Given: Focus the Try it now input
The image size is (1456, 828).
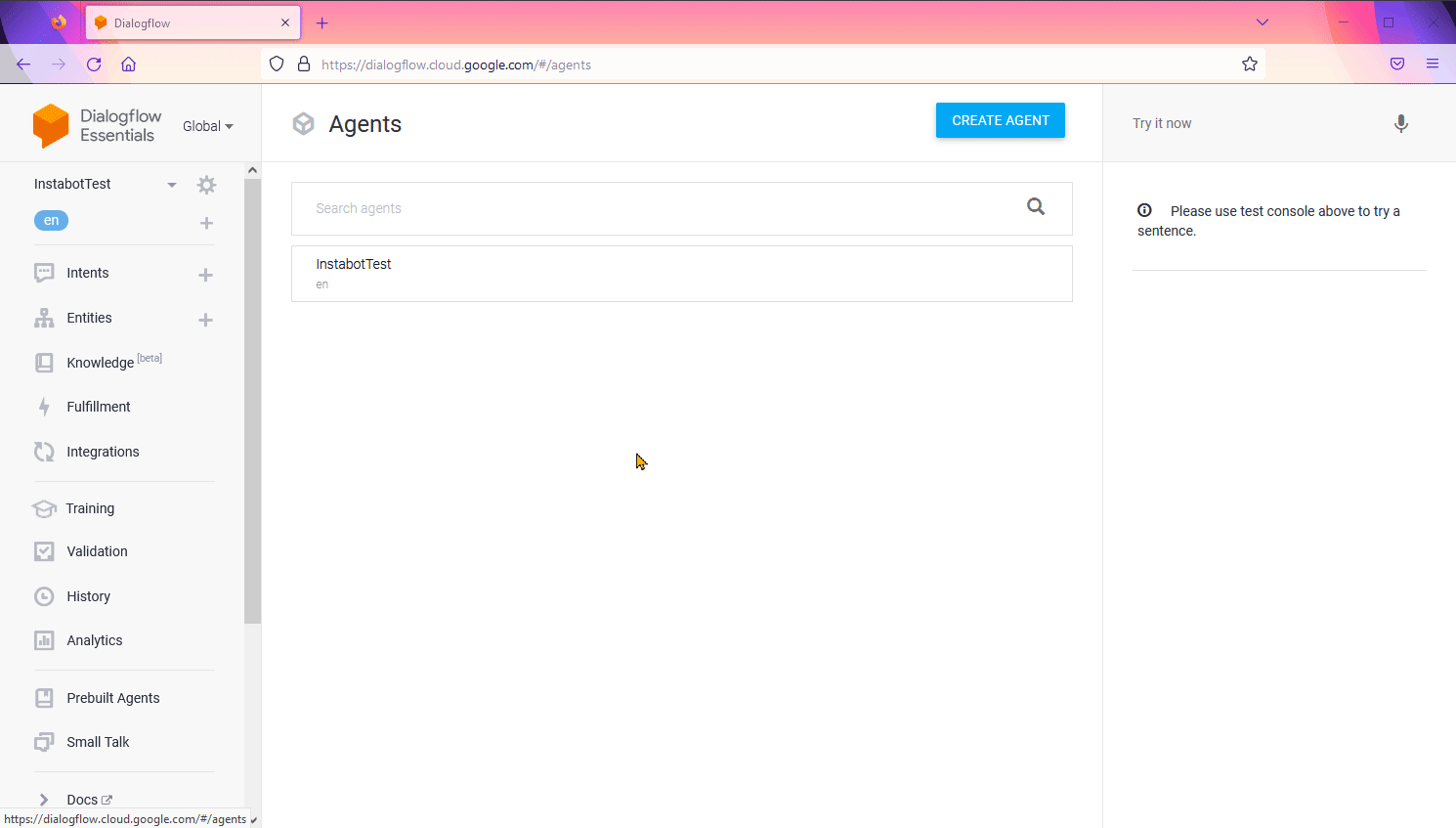Looking at the screenshot, I should (x=1256, y=123).
